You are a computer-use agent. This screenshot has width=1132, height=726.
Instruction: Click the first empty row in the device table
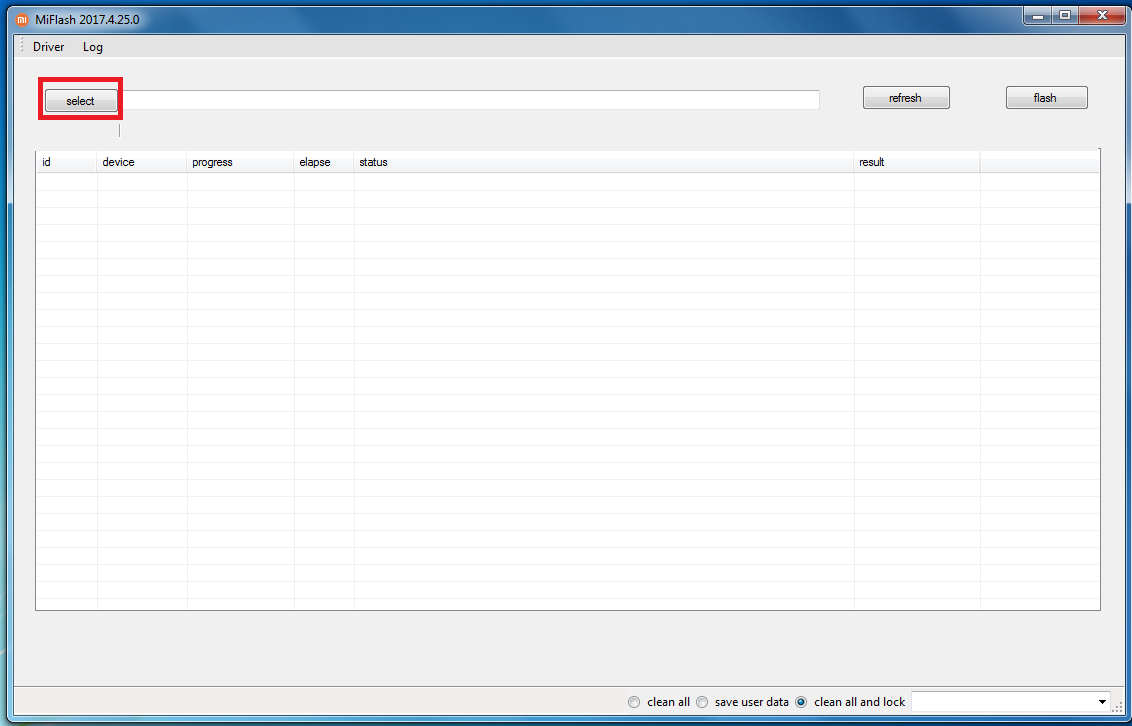[567, 182]
